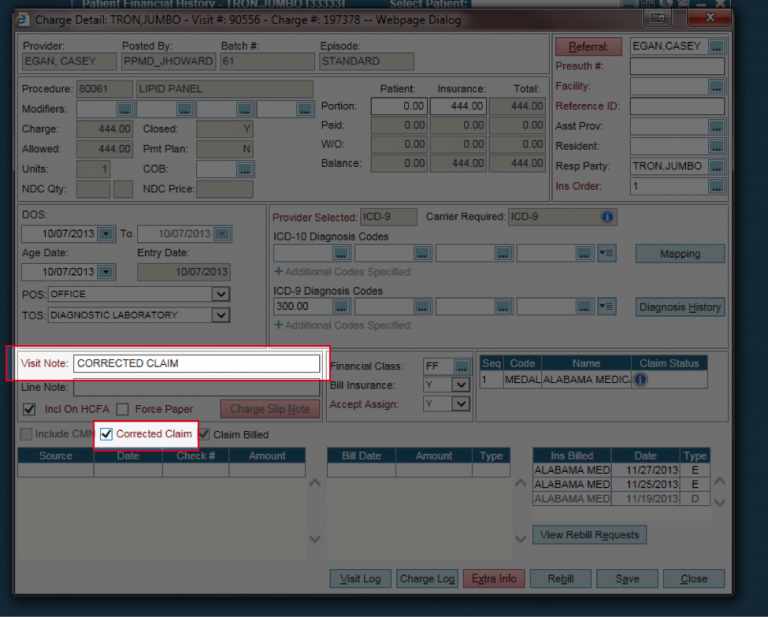Open Financial Class FF lookup button
Viewport: 768px width, 617px height.
tap(461, 366)
